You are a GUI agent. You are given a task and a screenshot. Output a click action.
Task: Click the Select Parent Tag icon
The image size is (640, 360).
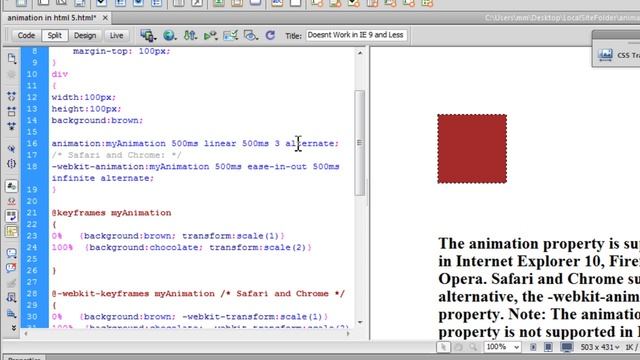point(11,149)
